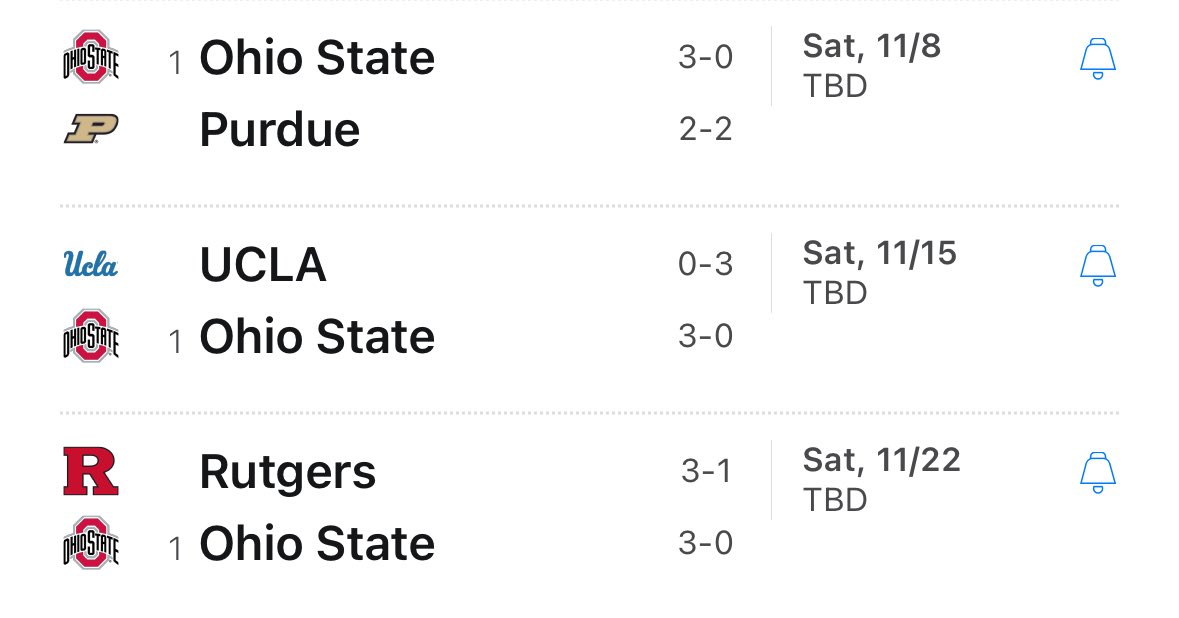
Task: Open Purdue team name link
Action: coord(280,130)
